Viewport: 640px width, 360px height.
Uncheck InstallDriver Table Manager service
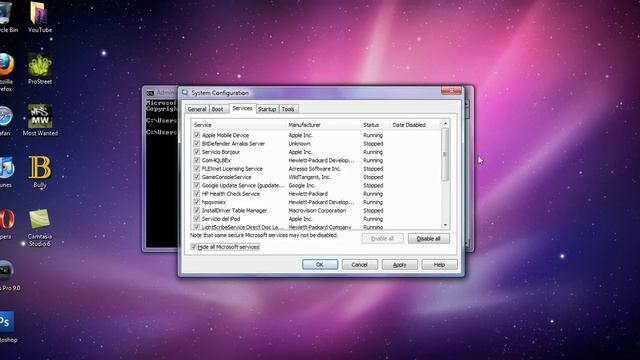click(x=197, y=210)
